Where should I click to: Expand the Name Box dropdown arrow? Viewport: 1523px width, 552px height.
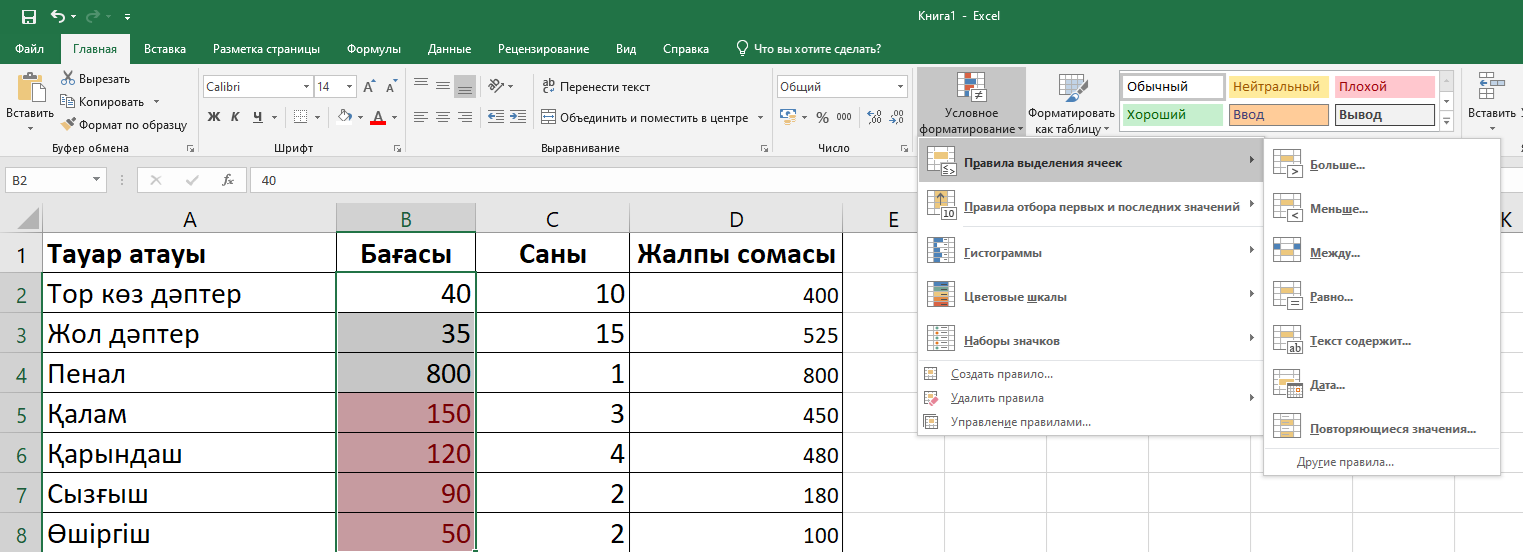coord(97,181)
